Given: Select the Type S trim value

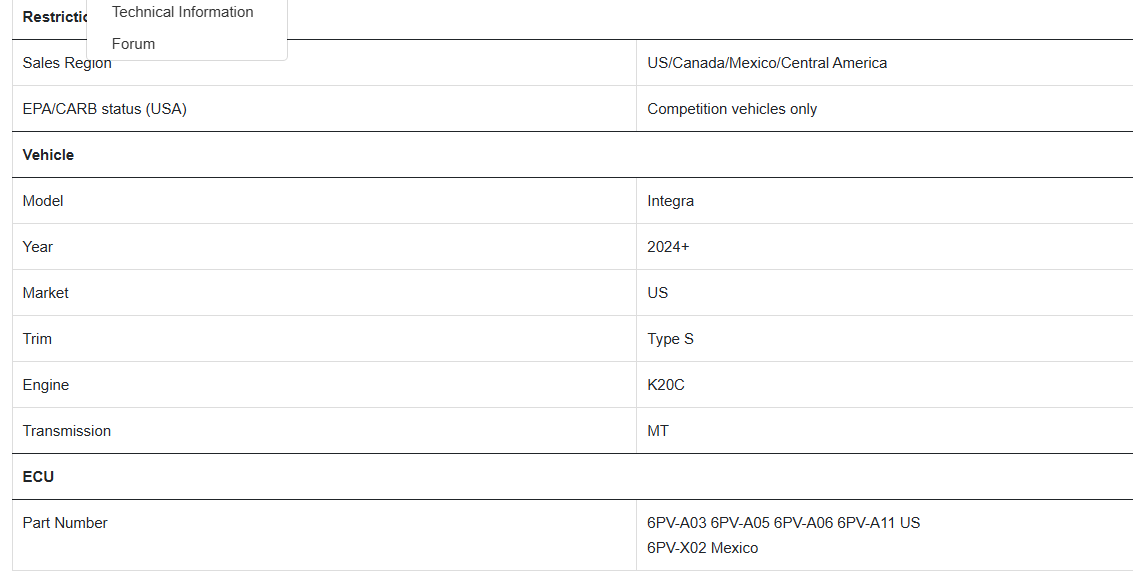Looking at the screenshot, I should click(671, 339).
